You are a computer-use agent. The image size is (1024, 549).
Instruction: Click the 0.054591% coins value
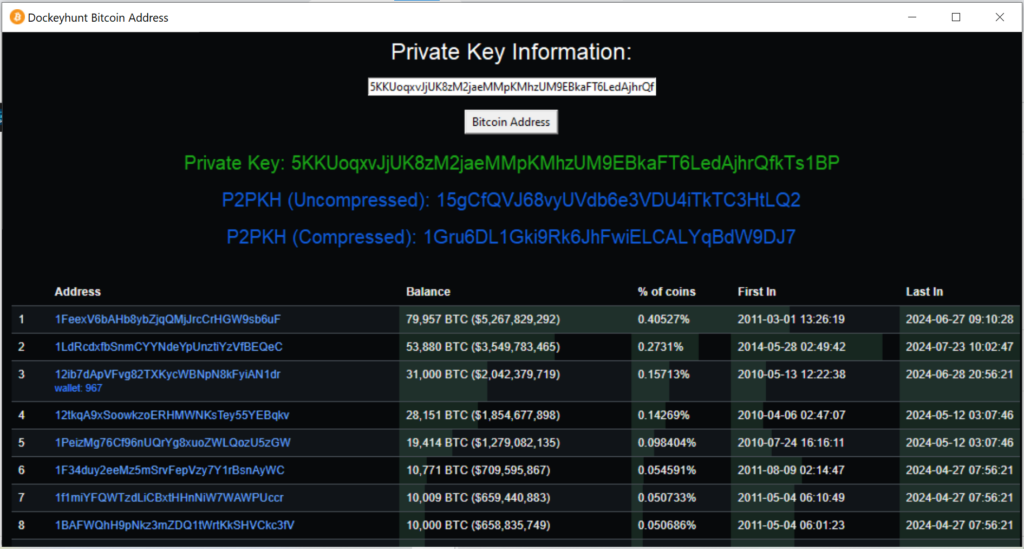click(x=667, y=470)
